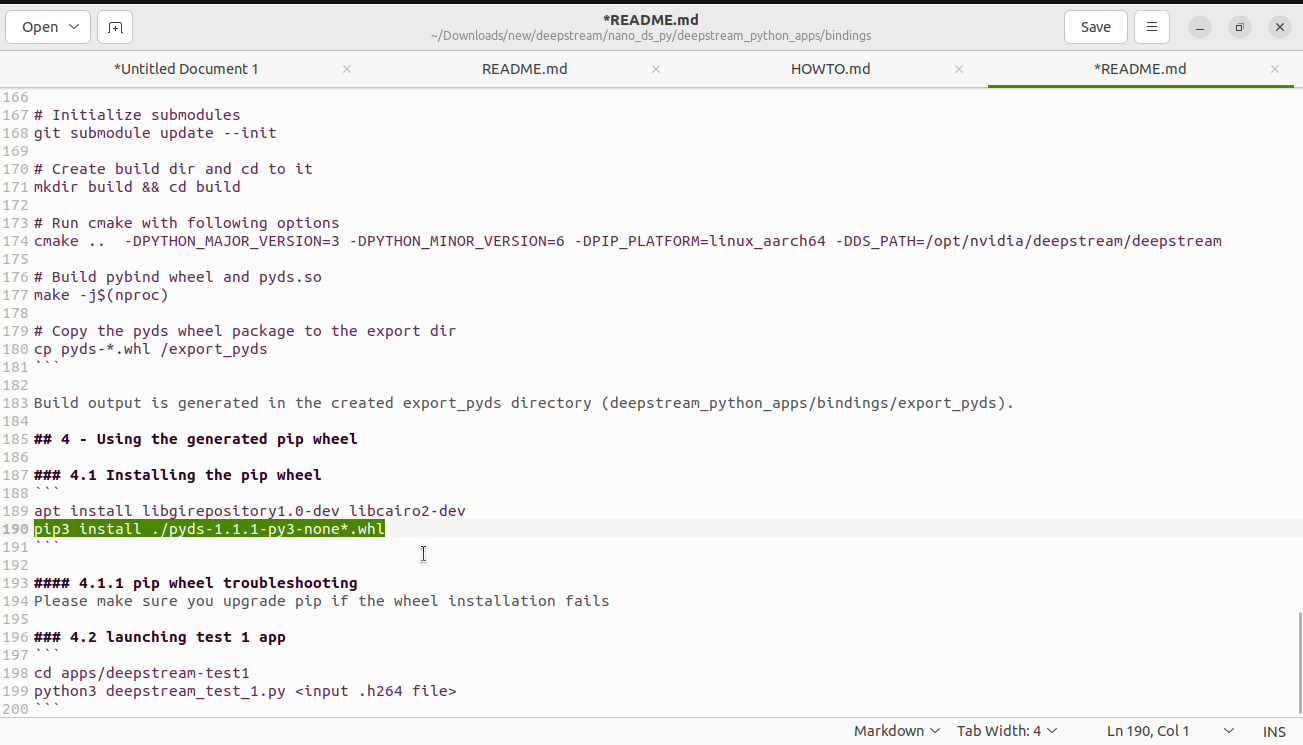Viewport: 1303px width, 745px height.
Task: Close the active *README.md tab
Action: 1274,69
